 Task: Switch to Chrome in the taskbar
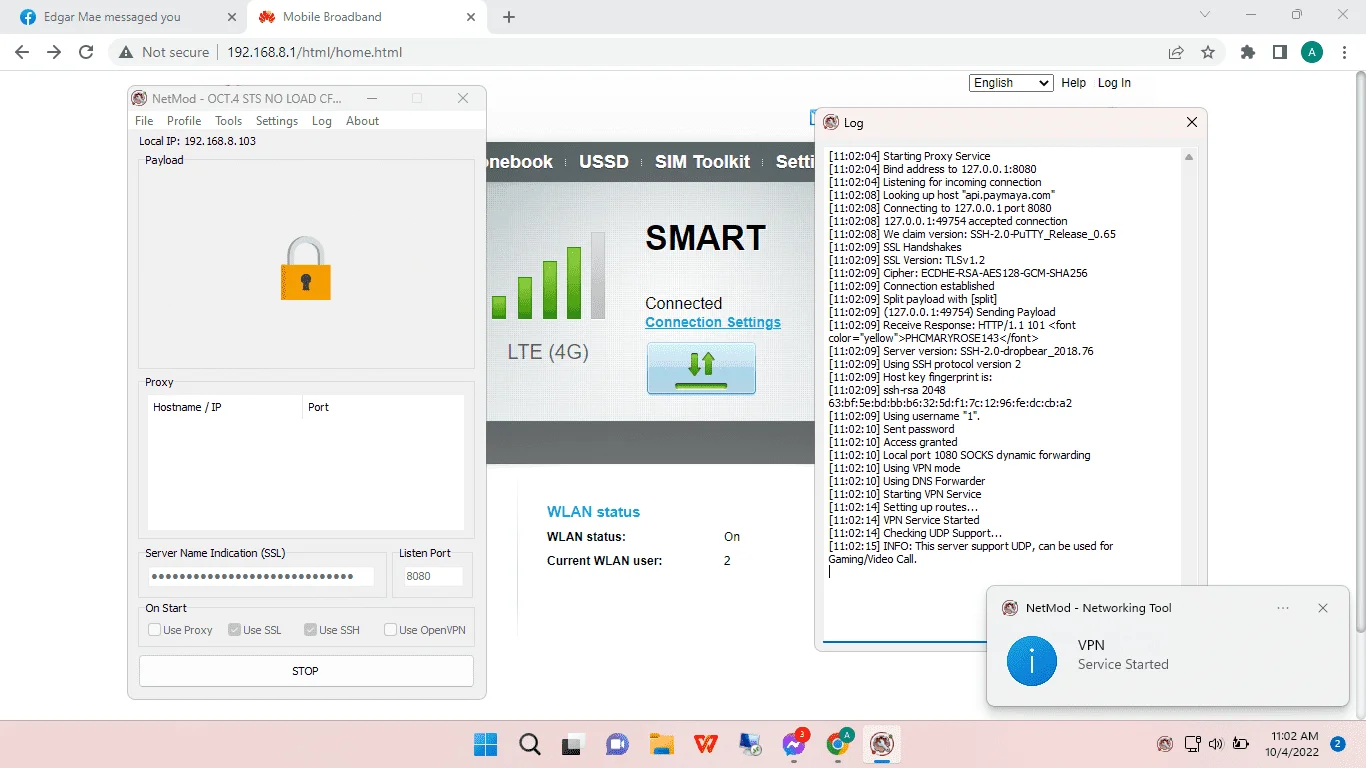tap(839, 744)
